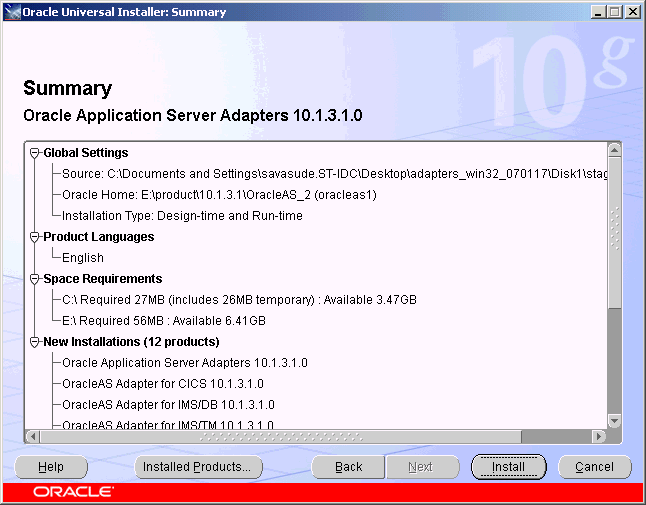This screenshot has width=646, height=505.
Task: Collapse the Product Languages node
Action: click(x=35, y=237)
